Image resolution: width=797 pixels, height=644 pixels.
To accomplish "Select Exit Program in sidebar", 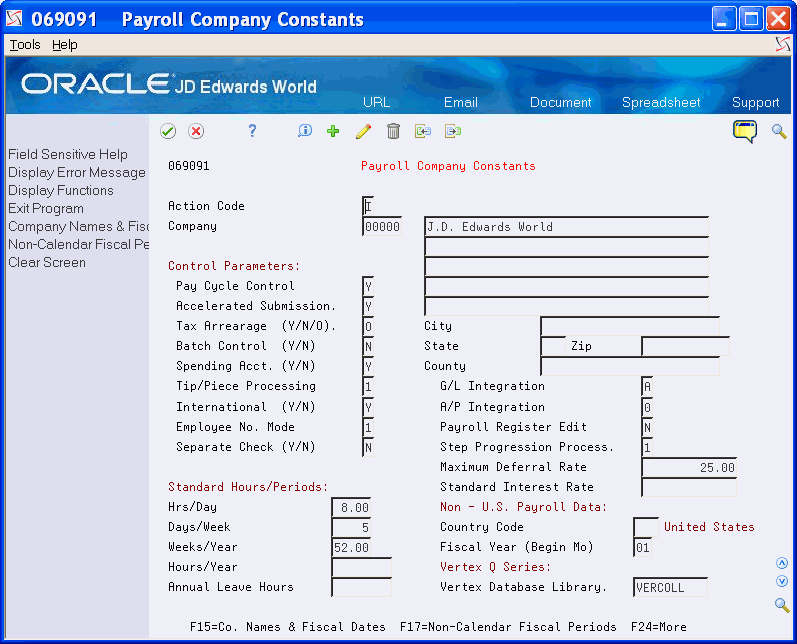I will 46,209.
